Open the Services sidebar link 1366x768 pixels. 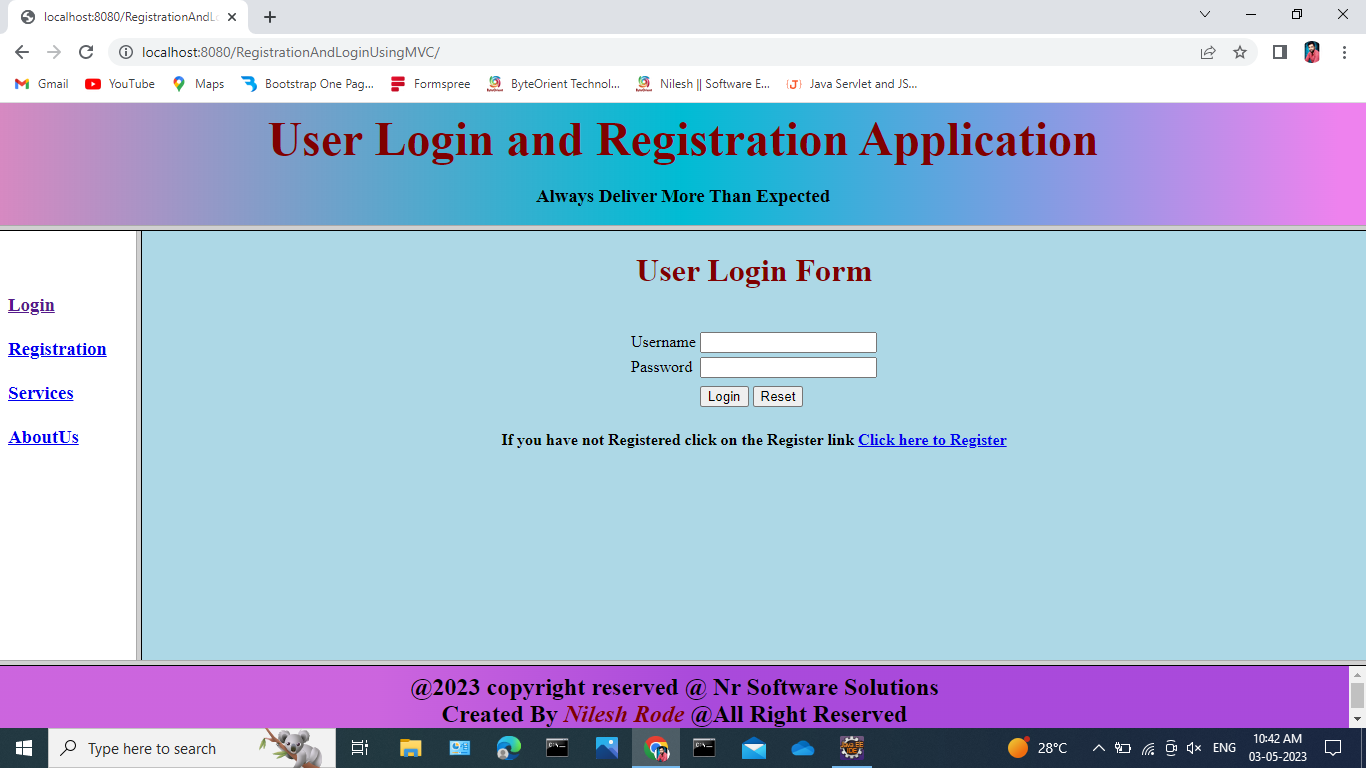41,393
